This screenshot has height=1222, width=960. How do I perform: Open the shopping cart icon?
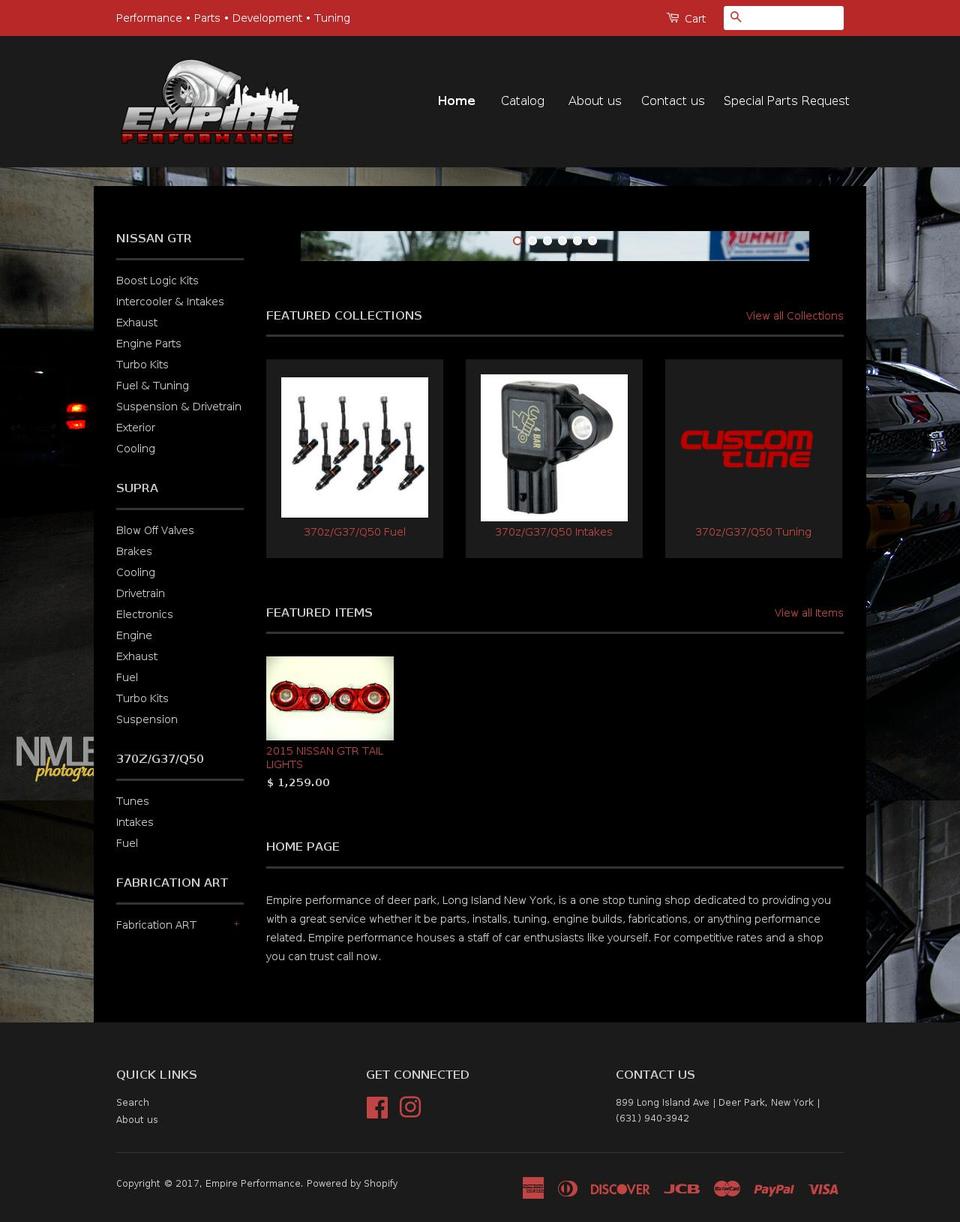click(x=673, y=17)
